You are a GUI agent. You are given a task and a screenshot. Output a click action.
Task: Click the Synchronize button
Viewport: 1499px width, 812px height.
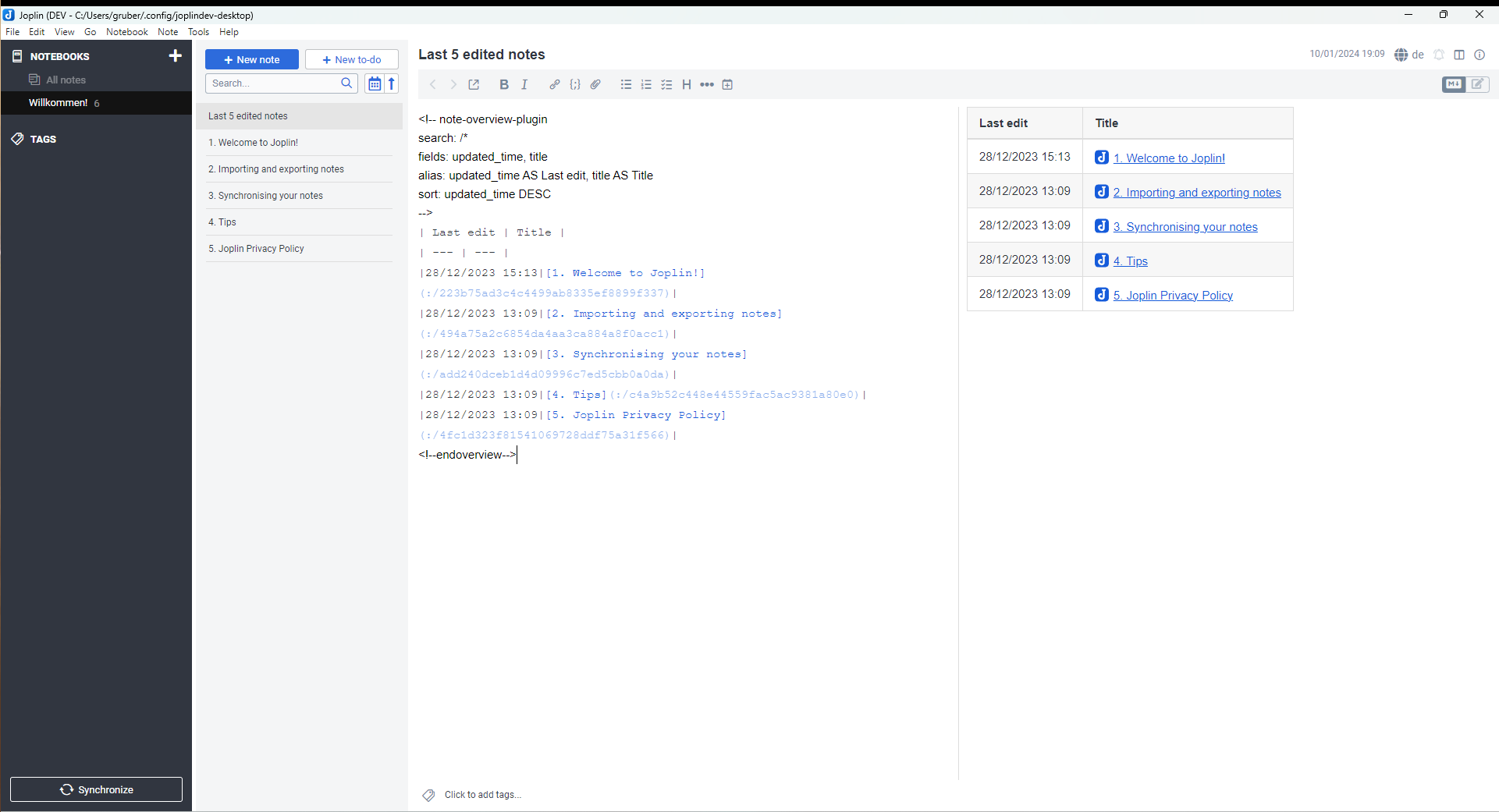(x=97, y=789)
